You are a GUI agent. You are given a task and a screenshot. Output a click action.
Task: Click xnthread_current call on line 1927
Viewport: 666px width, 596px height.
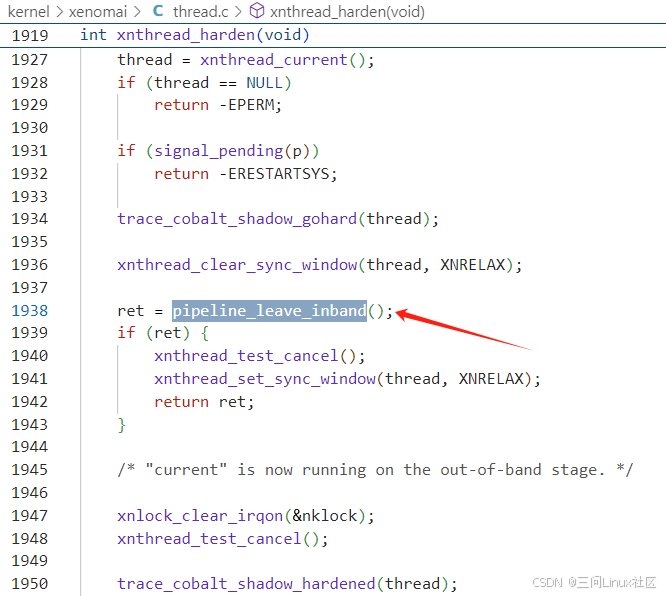pos(274,60)
